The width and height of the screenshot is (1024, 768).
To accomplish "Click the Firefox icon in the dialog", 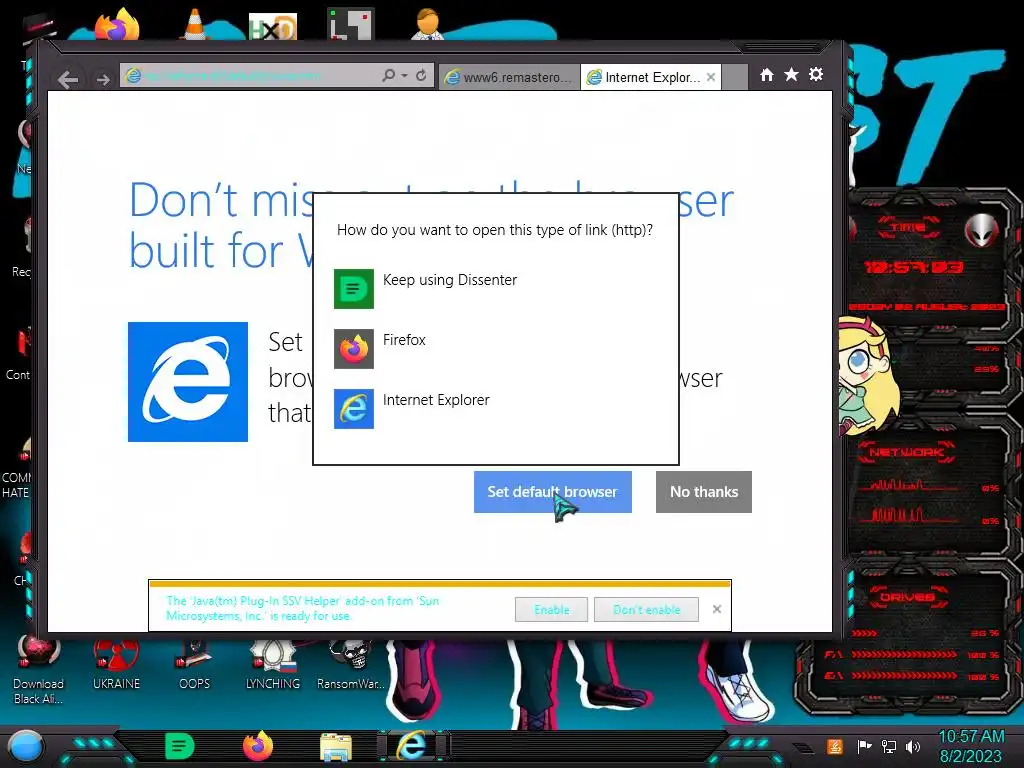I will click(354, 349).
